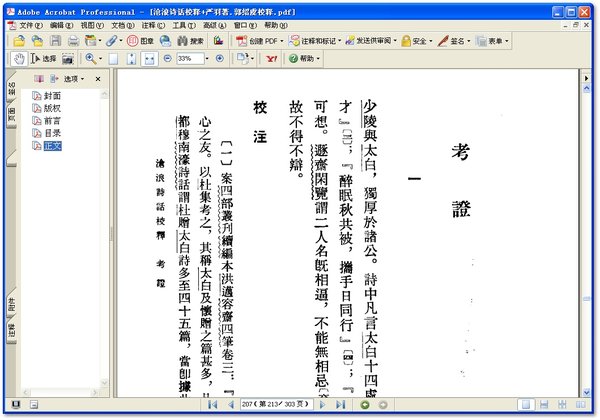Open the zoom percentage dropdown arrow
Screen dimensions: 600x420
tap(207, 59)
